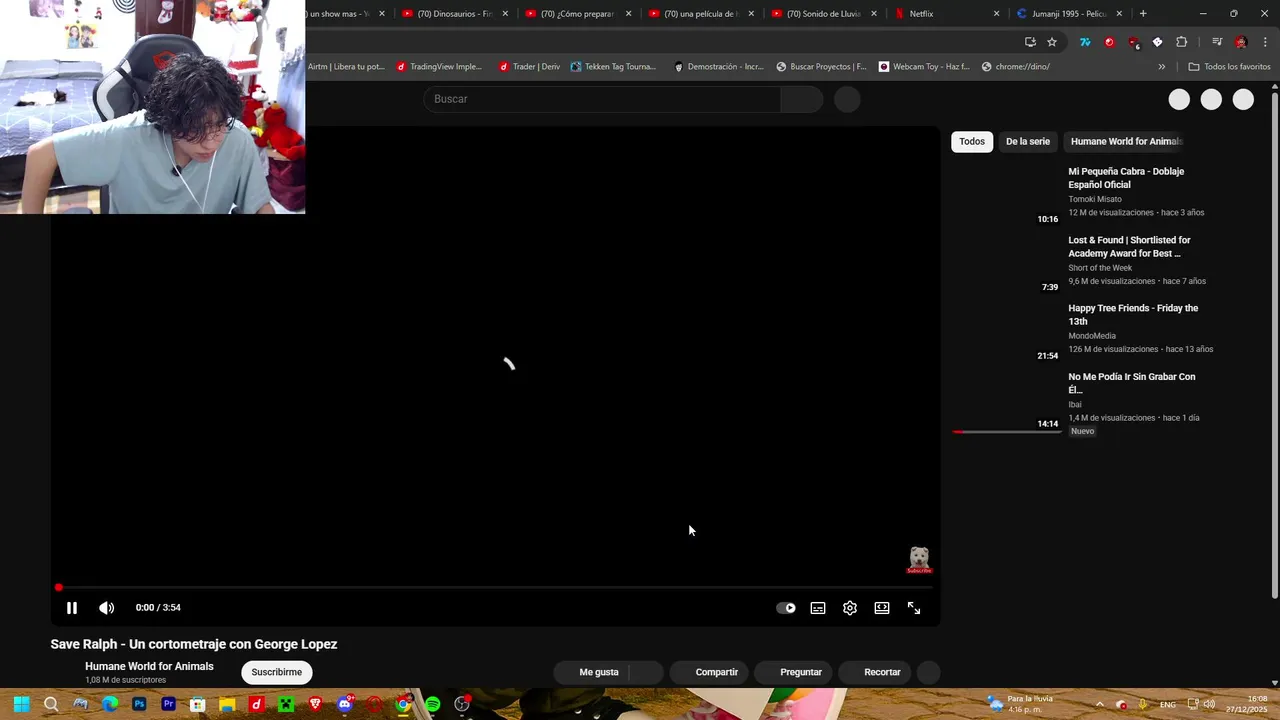
Task: Click the start of the progress bar
Action: point(59,587)
